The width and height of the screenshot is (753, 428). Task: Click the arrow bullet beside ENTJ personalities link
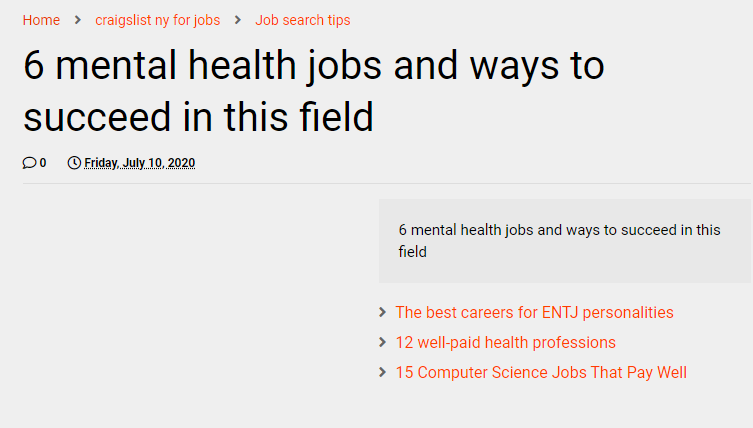tap(382, 312)
